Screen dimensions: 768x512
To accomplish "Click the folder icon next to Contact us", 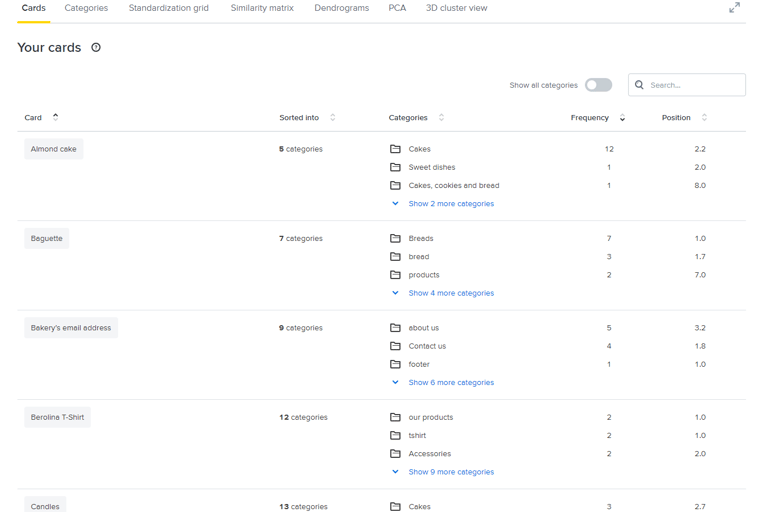I will point(395,346).
